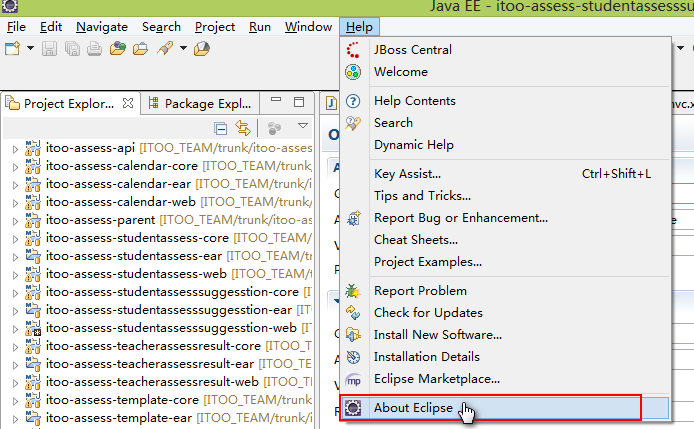Open the File menu

(16, 27)
